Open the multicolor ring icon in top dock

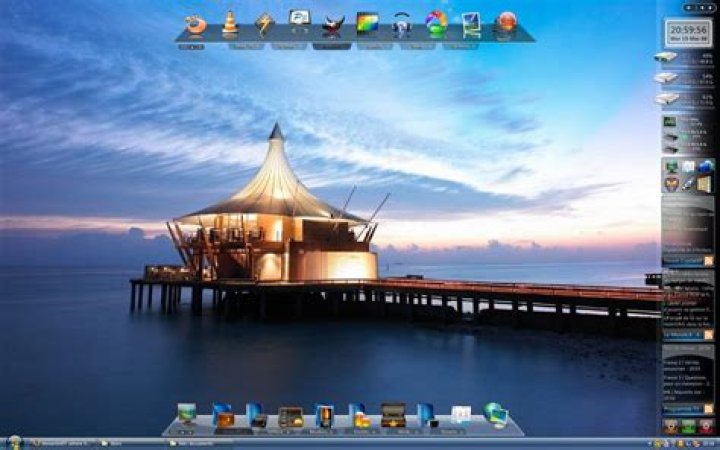pos(436,23)
